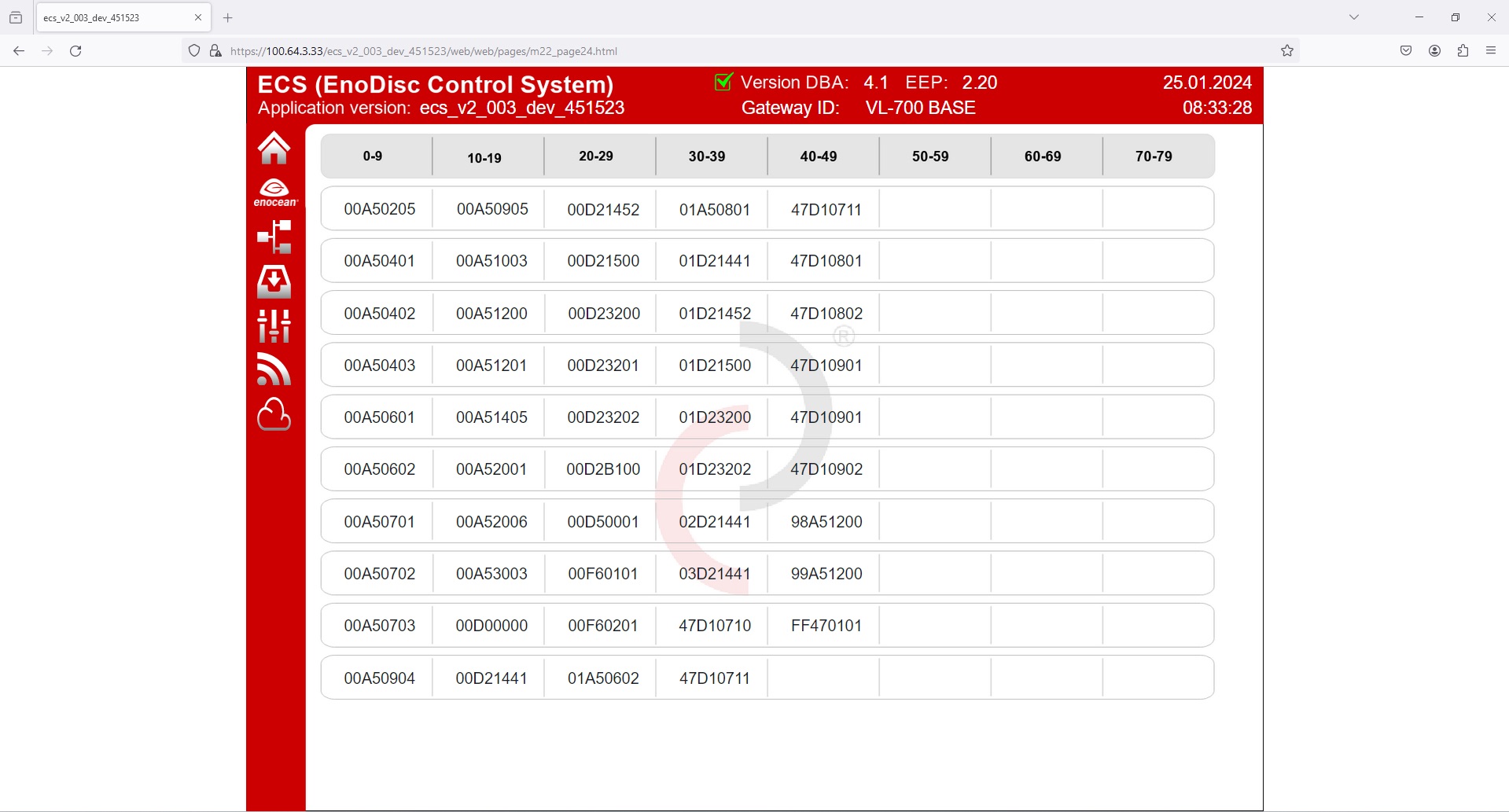Image resolution: width=1509 pixels, height=812 pixels.
Task: Reload the current browser page
Action: point(75,51)
